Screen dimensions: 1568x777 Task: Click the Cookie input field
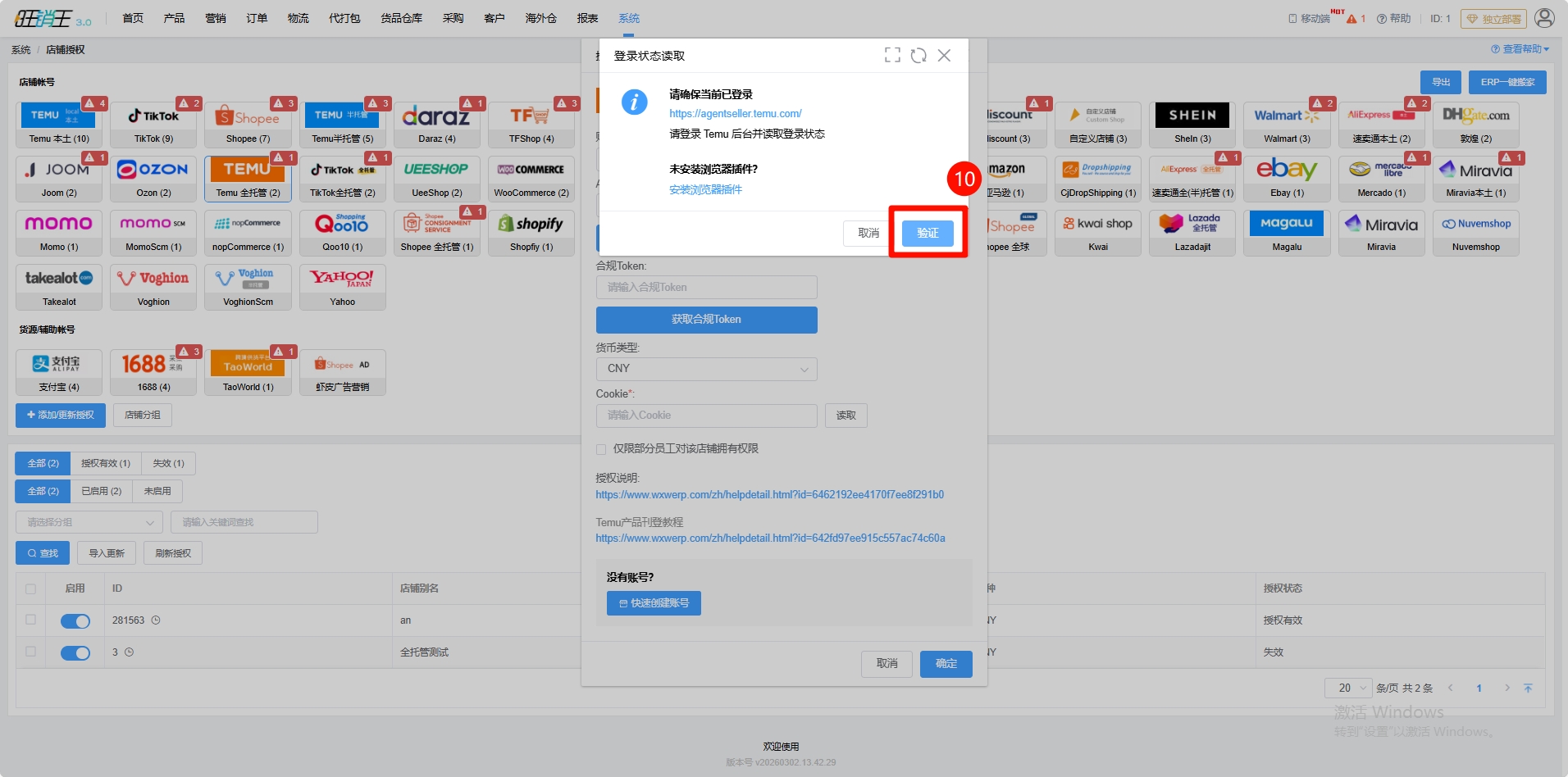pos(706,416)
